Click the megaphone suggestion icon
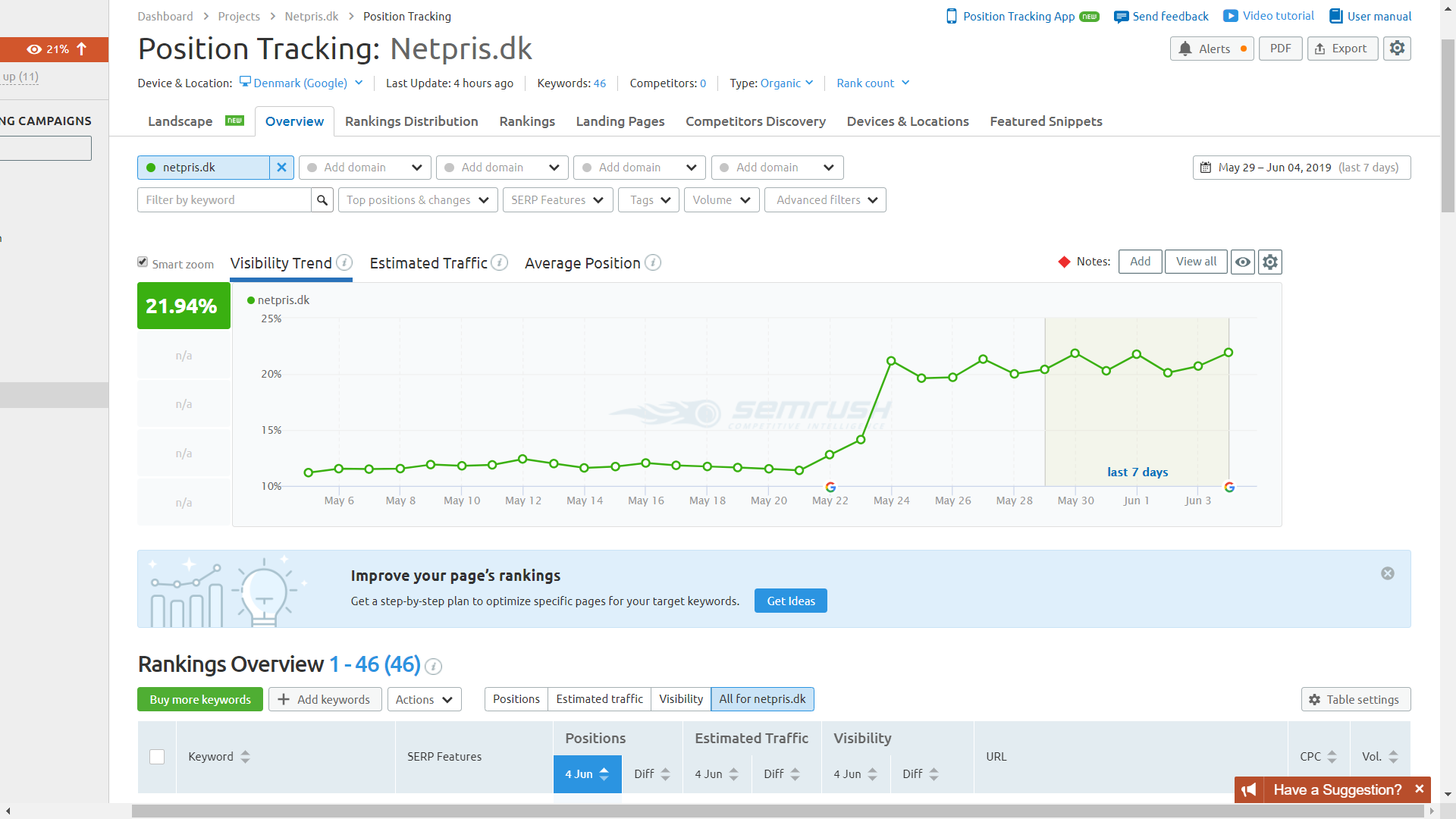Viewport: 1456px width, 819px height. point(1249,789)
